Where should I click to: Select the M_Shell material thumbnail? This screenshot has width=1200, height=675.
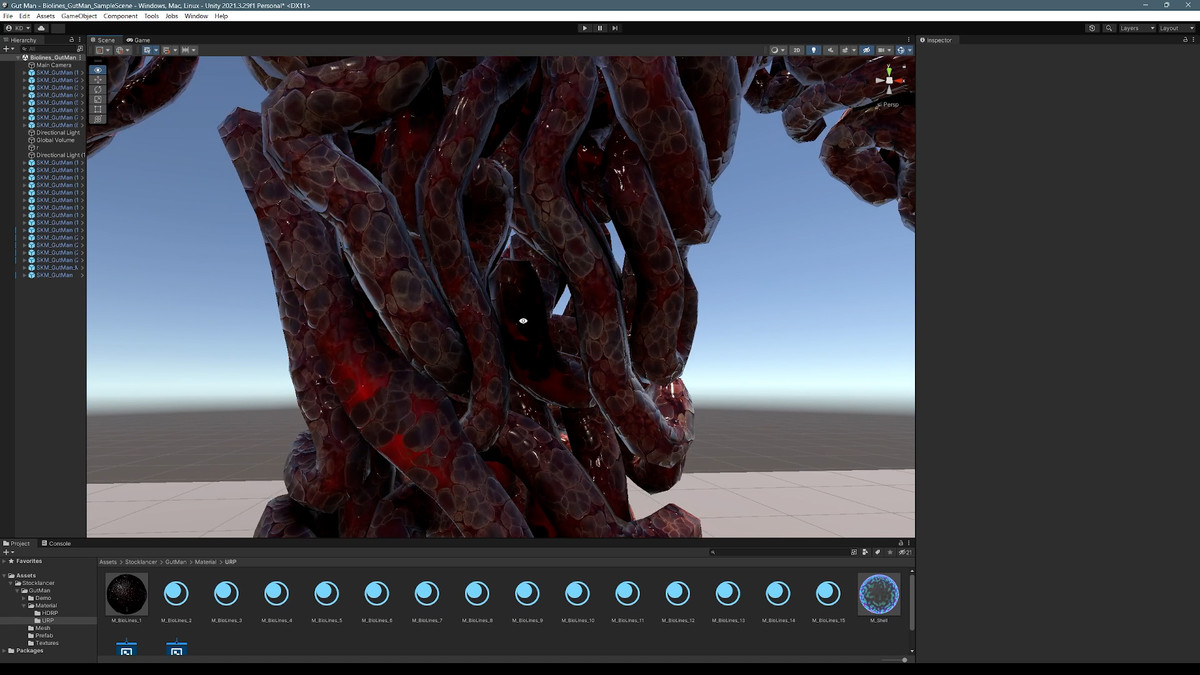click(x=879, y=594)
